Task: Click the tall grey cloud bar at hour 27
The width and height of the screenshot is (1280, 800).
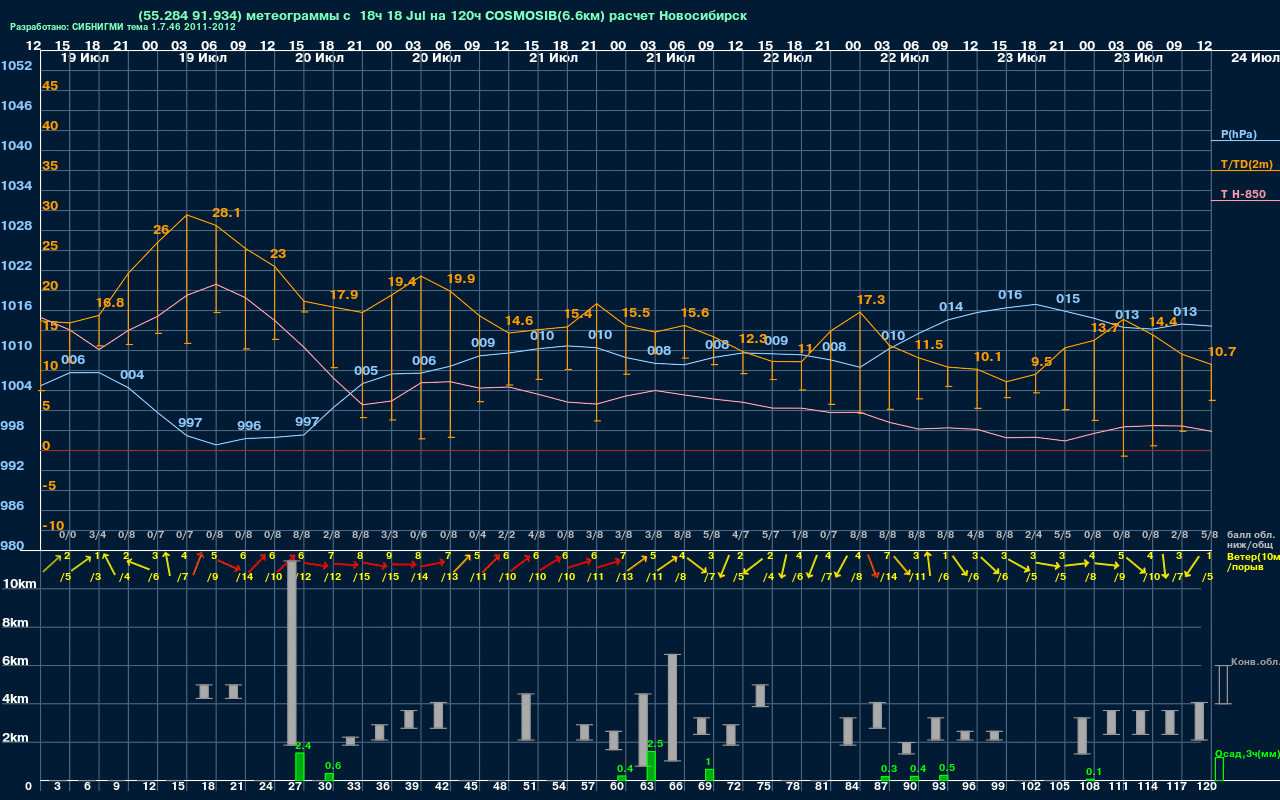Action: point(292,653)
